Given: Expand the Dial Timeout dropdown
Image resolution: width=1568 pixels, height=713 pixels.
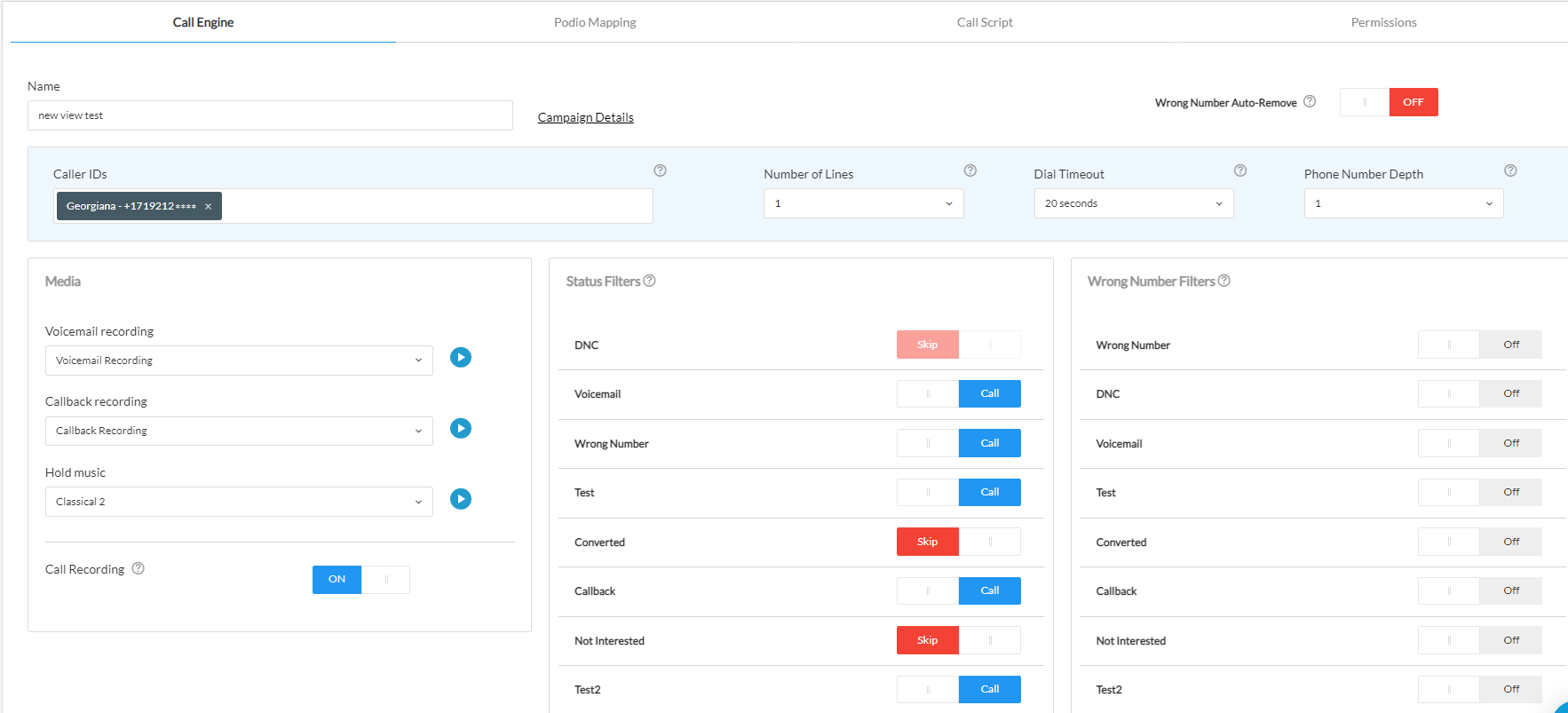Looking at the screenshot, I should 1133,203.
